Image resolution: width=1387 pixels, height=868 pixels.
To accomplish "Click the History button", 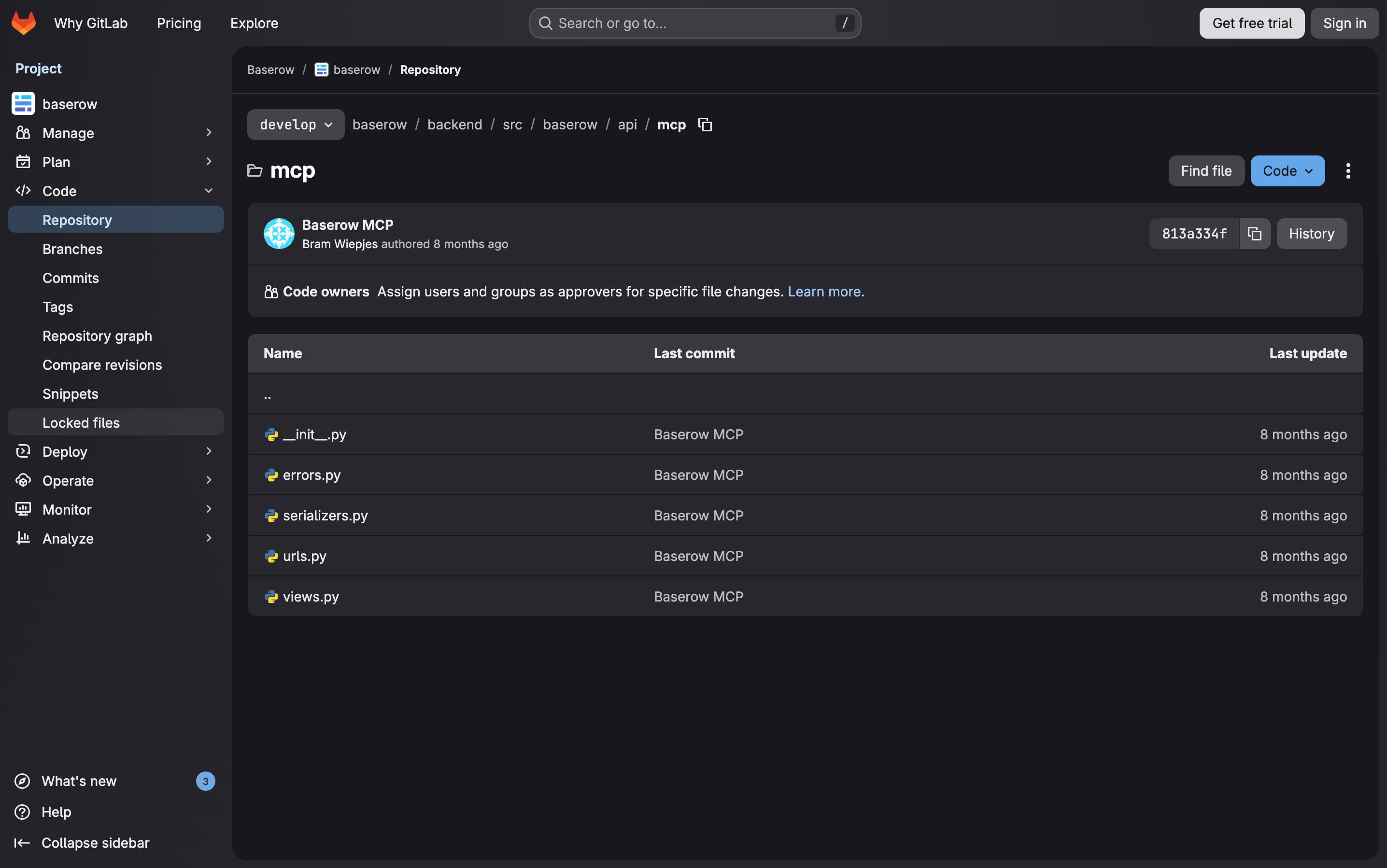I will (1311, 234).
